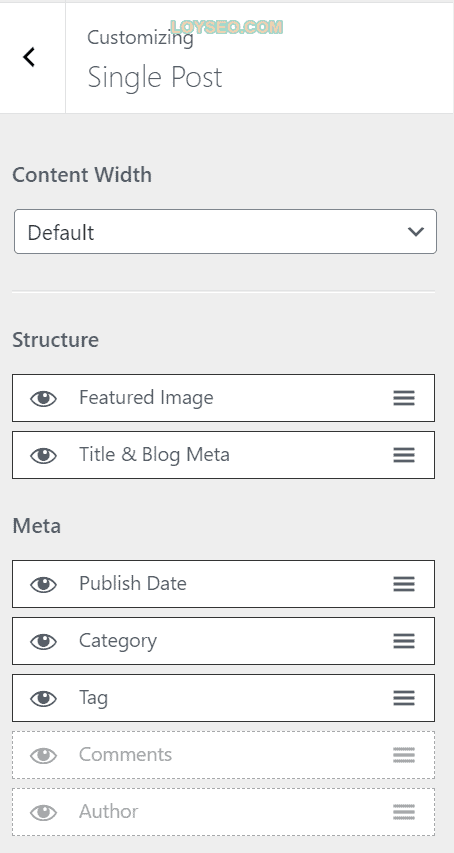Hide Featured Image with its eye icon
Viewport: 454px width, 853px height.
point(43,398)
